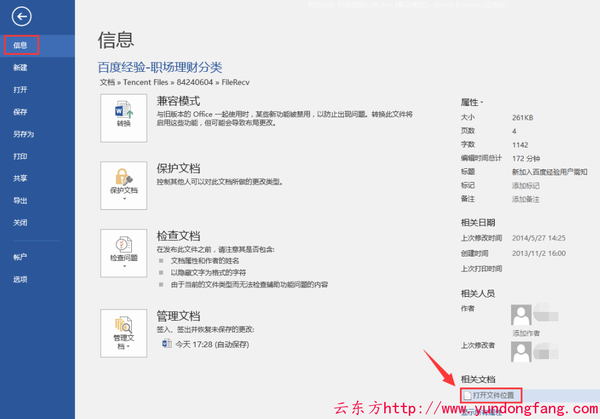
Task: Click 添加备注 comment field
Action: pyautogui.click(x=526, y=199)
